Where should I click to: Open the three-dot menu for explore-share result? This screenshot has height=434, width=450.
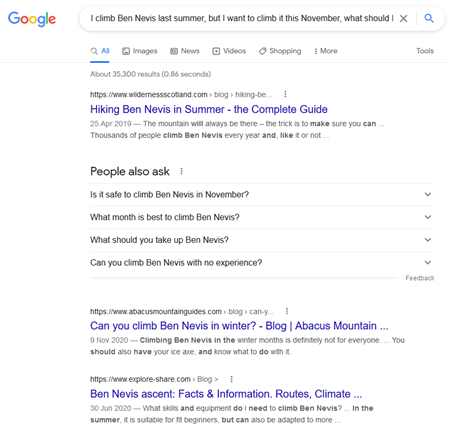[231, 379]
